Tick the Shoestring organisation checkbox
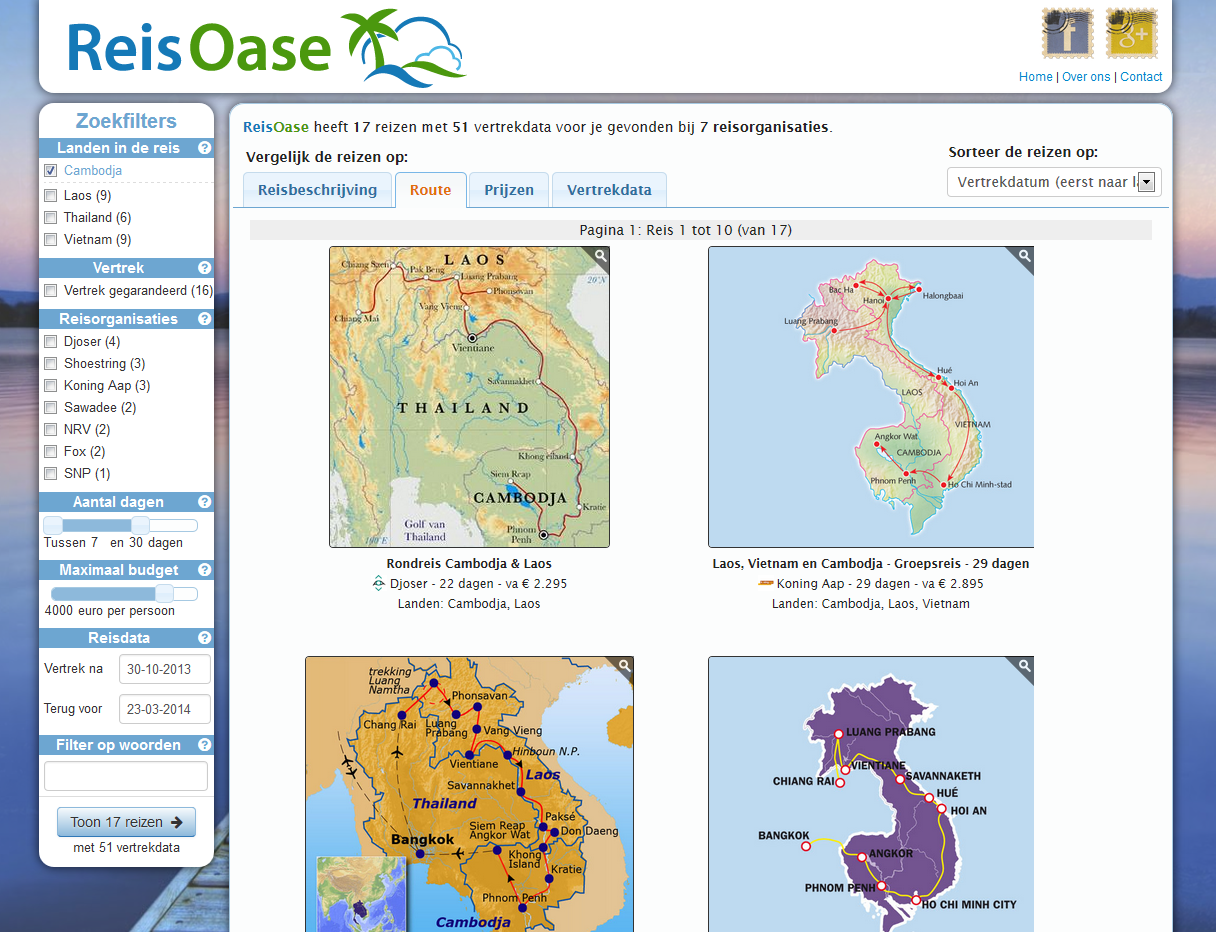The width and height of the screenshot is (1216, 932). 51,364
